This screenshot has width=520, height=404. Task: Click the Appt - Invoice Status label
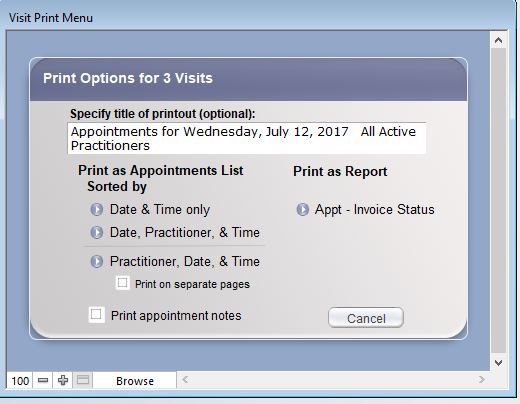point(375,210)
